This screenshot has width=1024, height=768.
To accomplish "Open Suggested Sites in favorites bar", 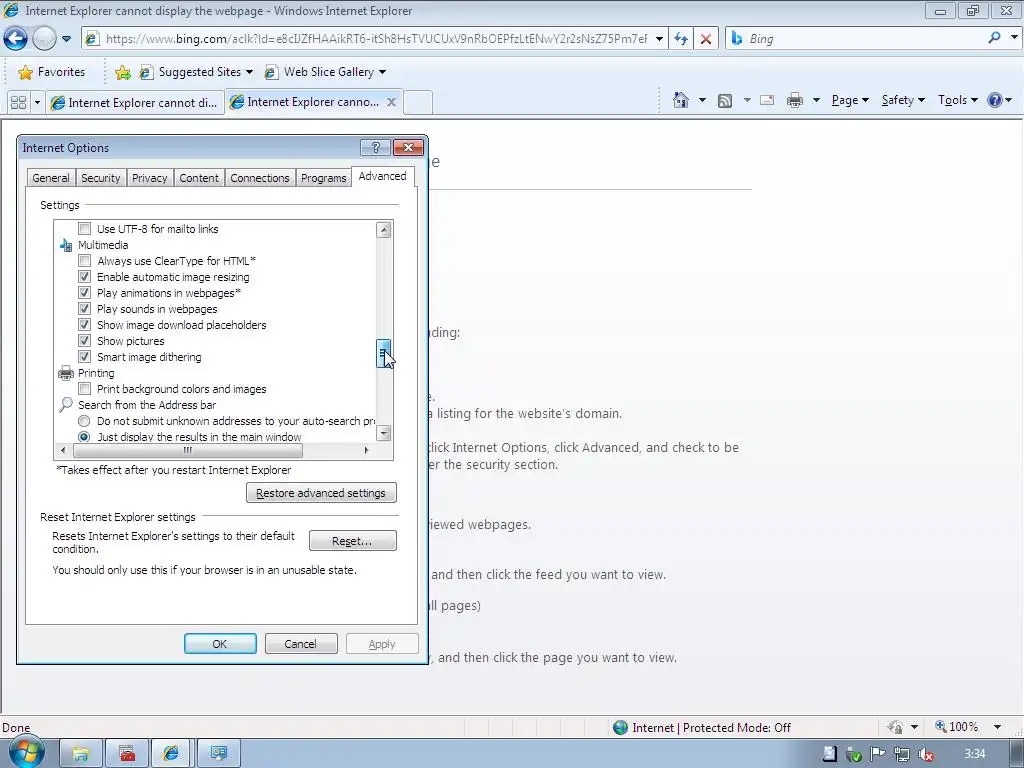I will point(195,72).
